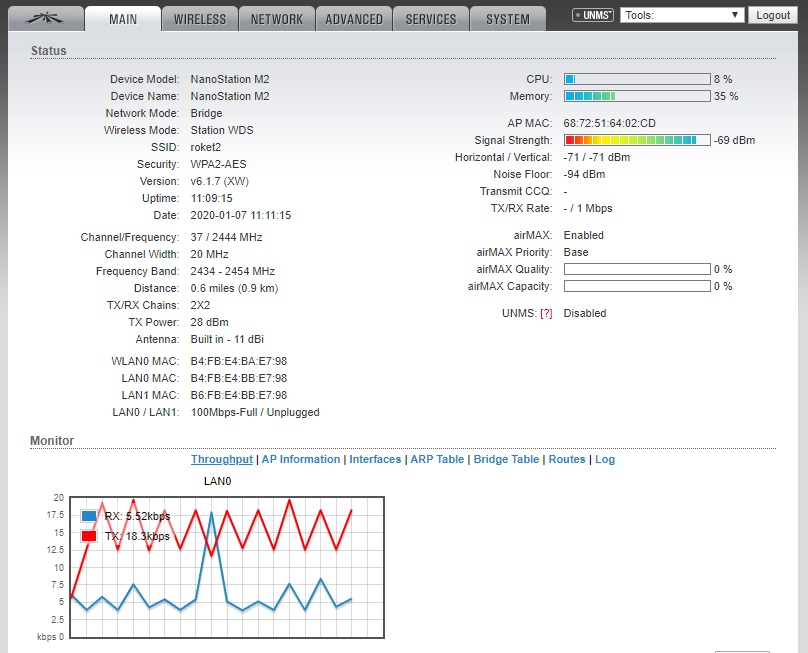Click the LAN0 graph title
808x653 pixels.
point(217,481)
